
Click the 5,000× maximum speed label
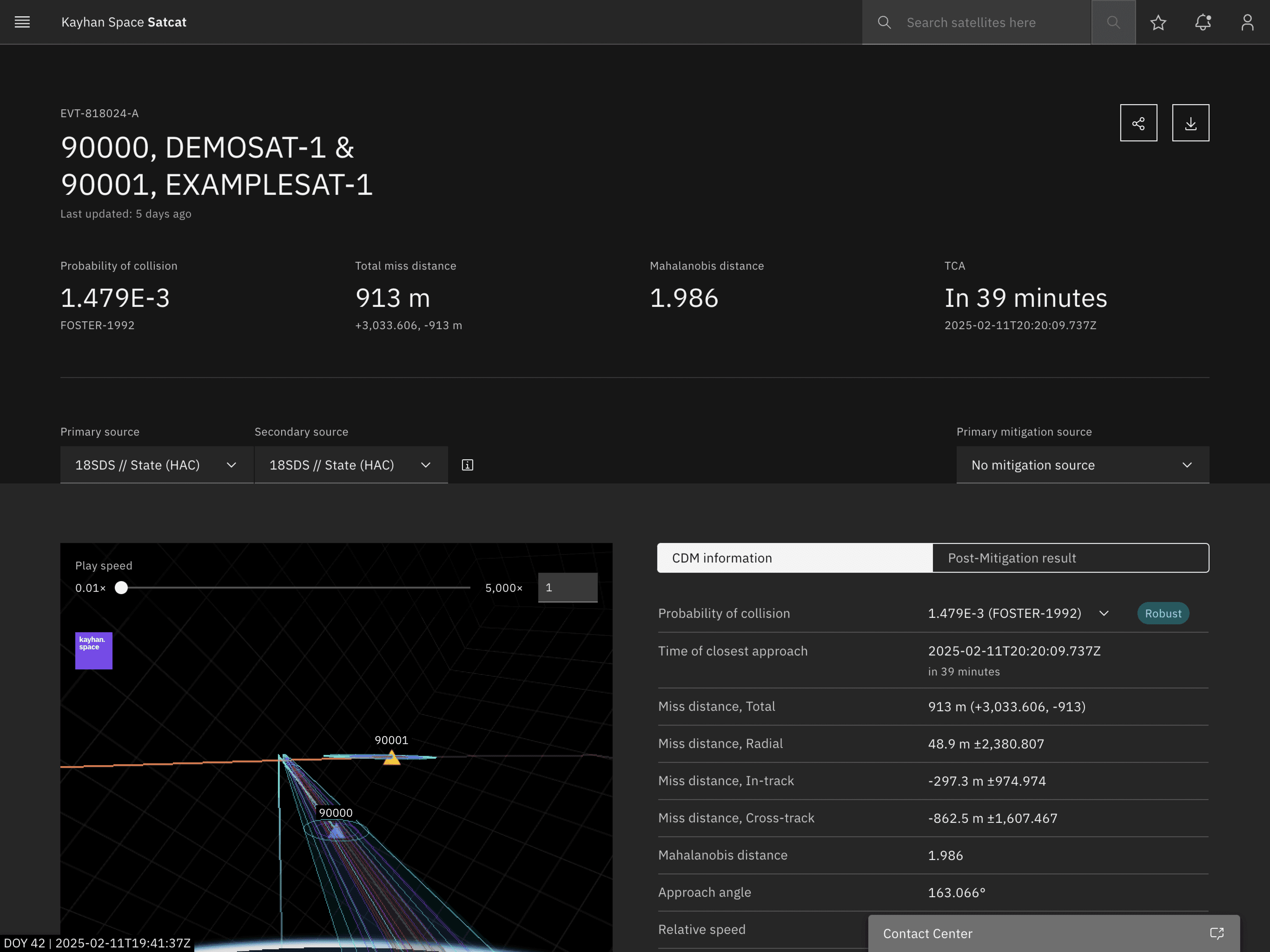503,588
